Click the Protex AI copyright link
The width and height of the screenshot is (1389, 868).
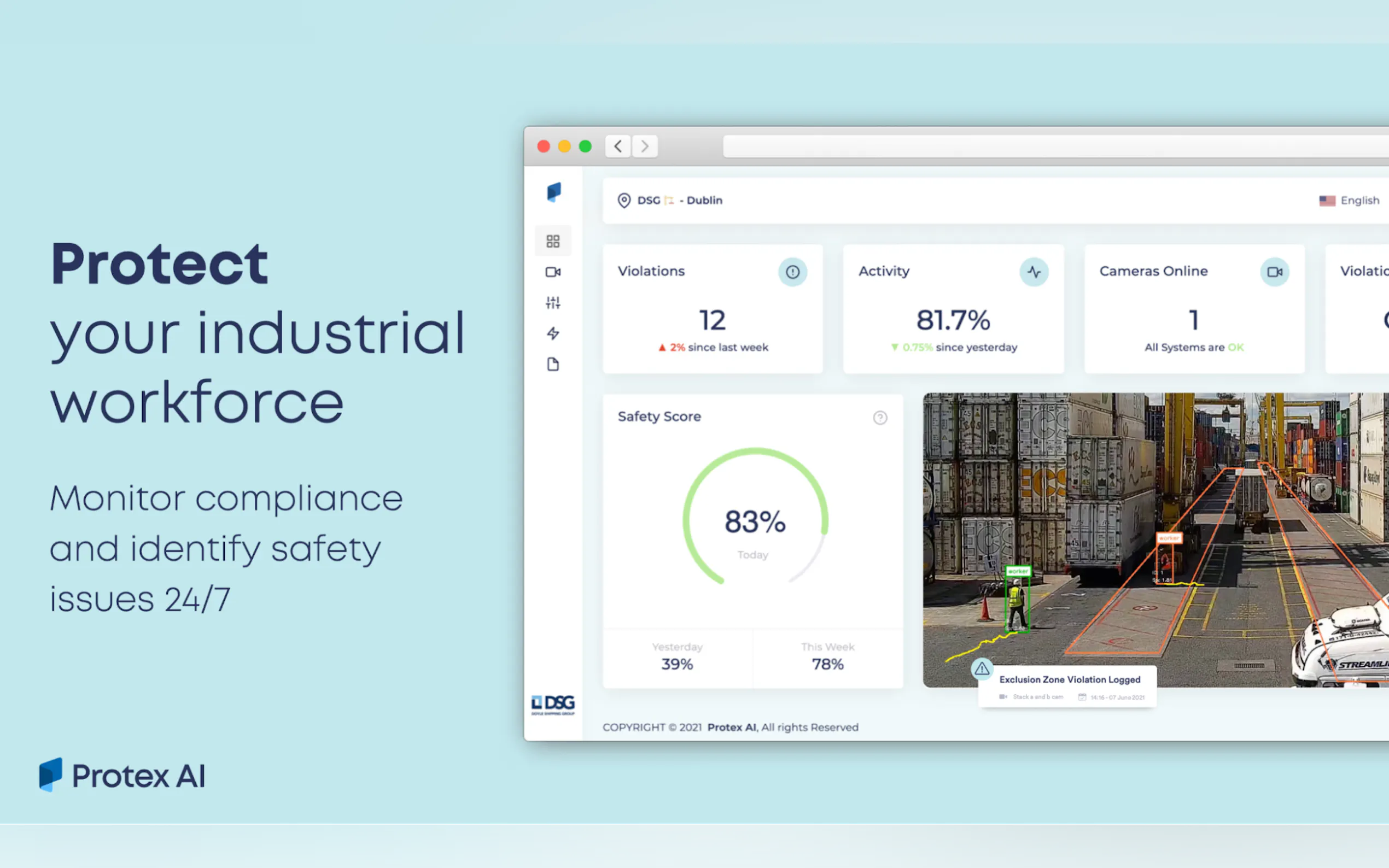tap(732, 728)
